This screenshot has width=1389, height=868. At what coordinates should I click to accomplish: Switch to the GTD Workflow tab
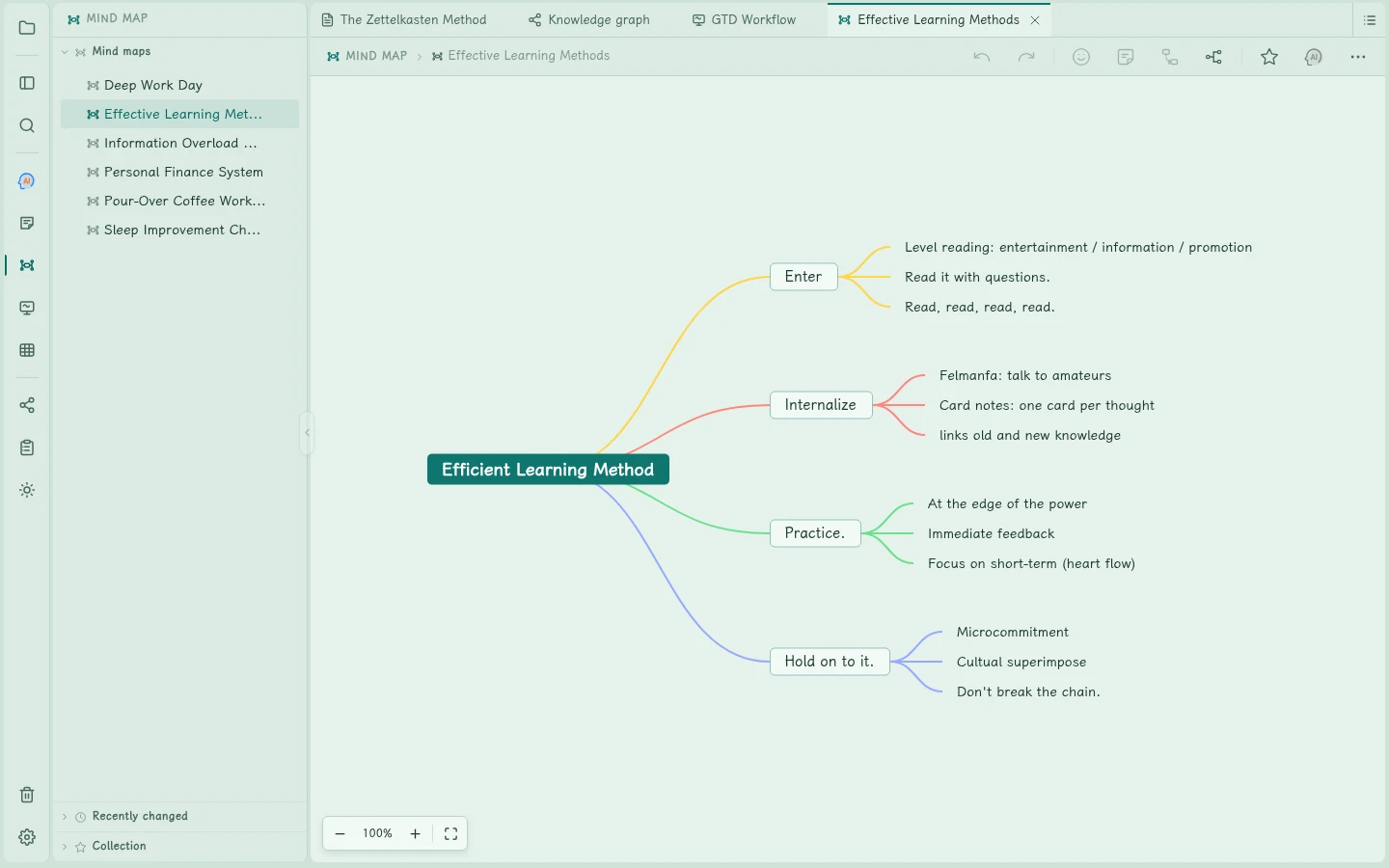pos(744,20)
